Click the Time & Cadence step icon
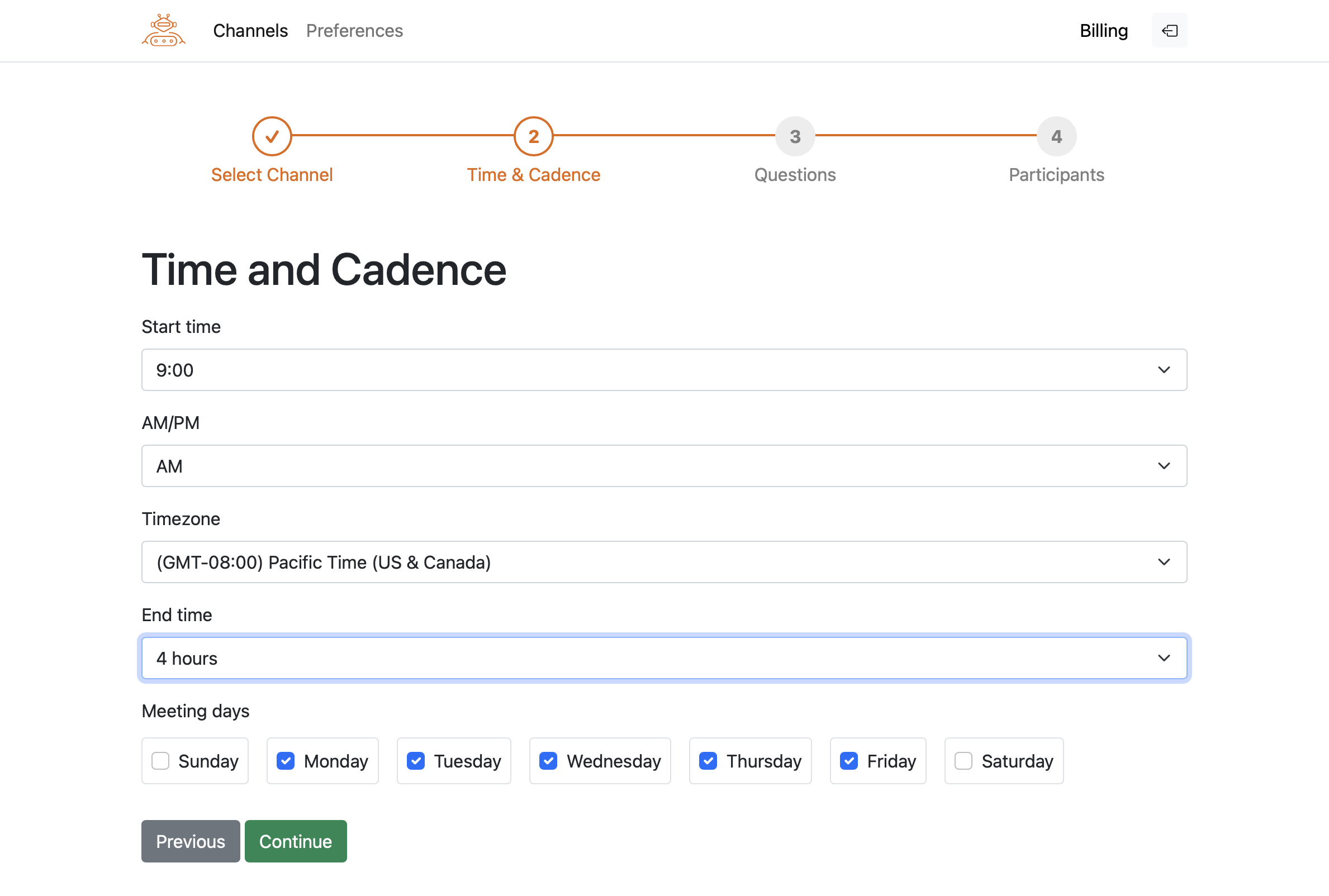1329x896 pixels. point(533,135)
